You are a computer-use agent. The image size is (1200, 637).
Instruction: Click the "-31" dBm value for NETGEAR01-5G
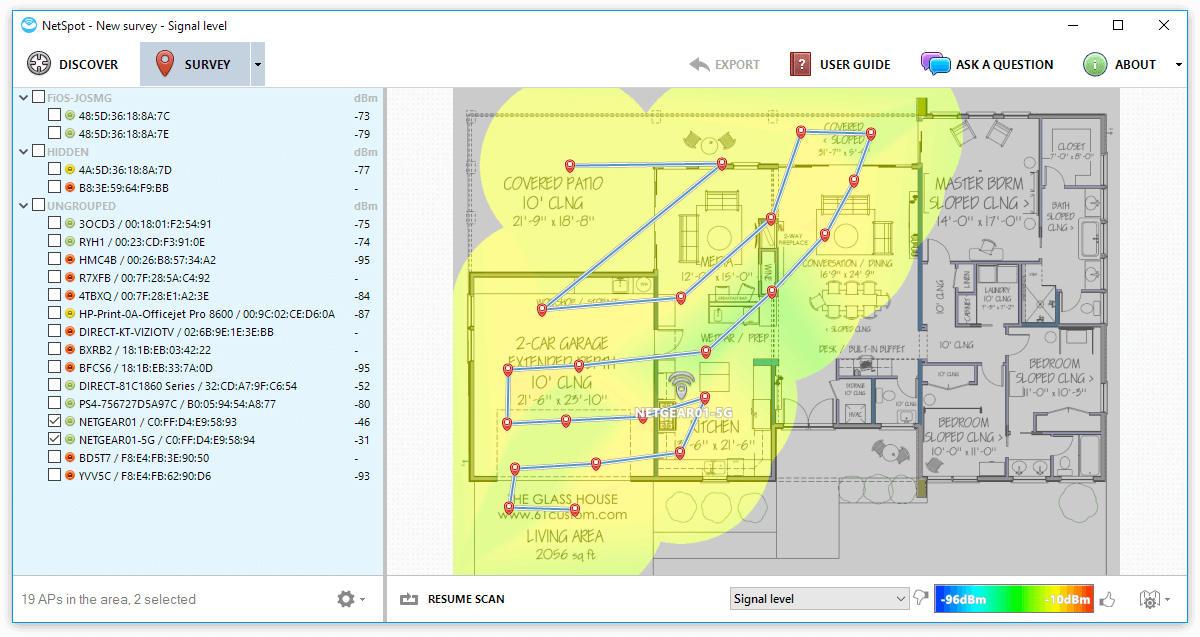click(362, 440)
